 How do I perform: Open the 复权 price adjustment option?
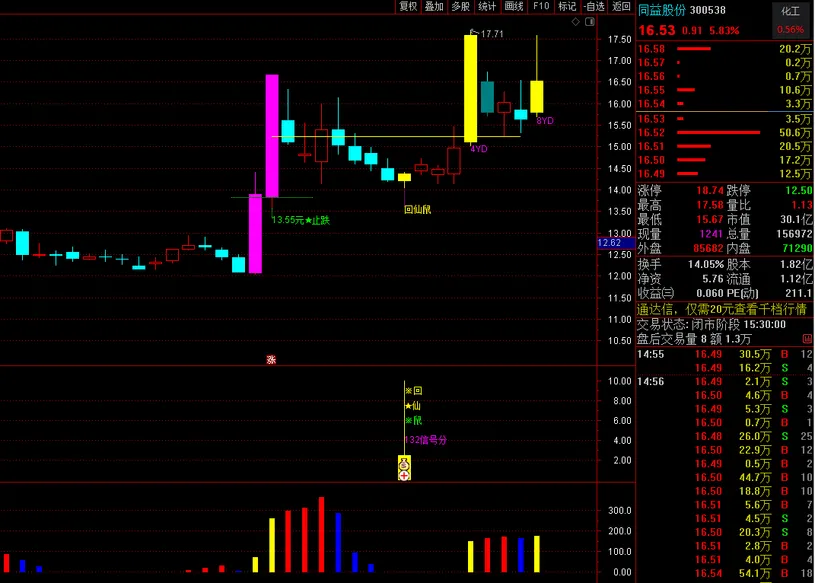408,6
